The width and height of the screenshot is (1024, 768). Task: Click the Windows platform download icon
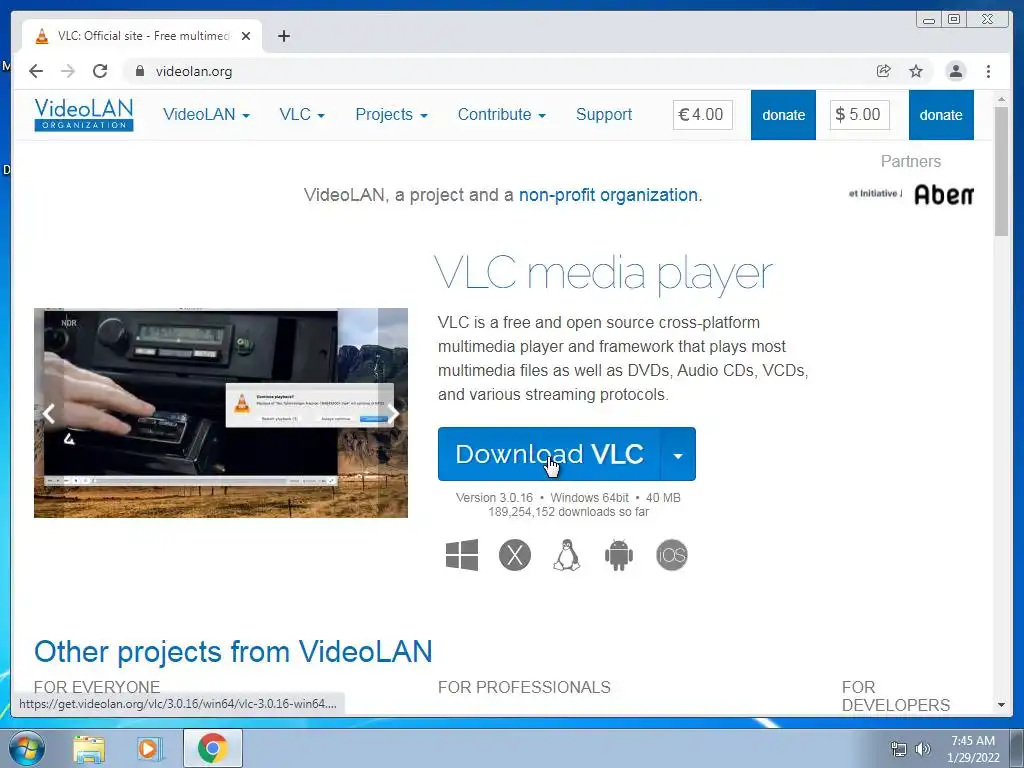point(462,555)
